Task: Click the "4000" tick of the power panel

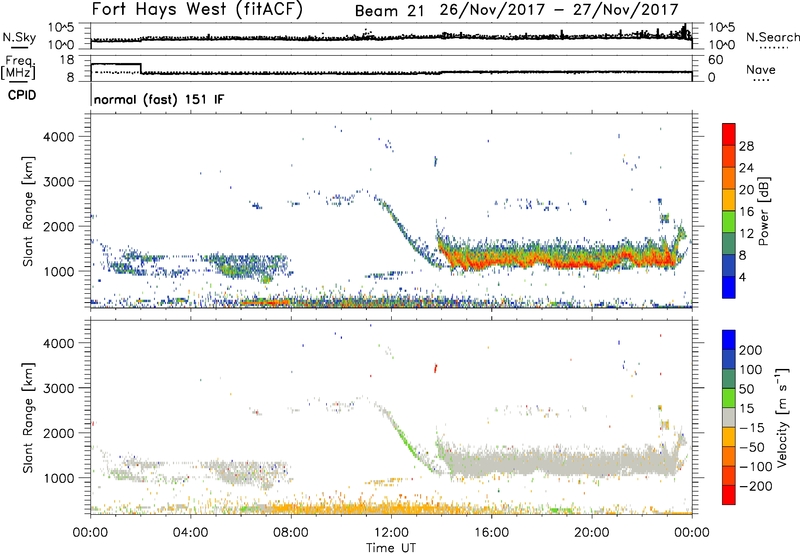Action: coord(59,137)
